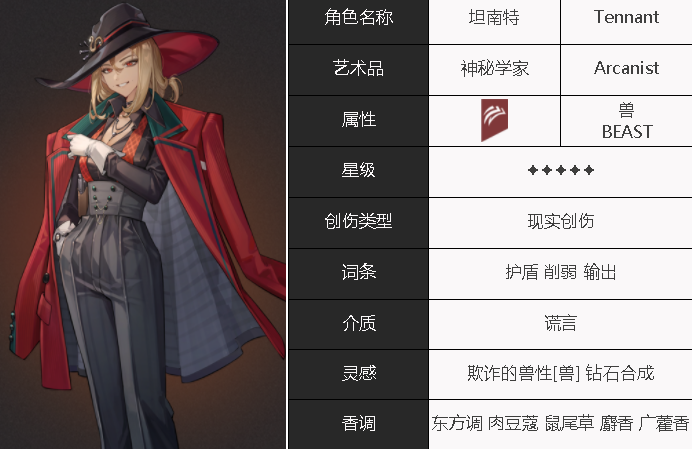Screen dimensions: 692x449
Task: Select the 神秘学家 afflatus cell
Action: pyautogui.click(x=494, y=69)
